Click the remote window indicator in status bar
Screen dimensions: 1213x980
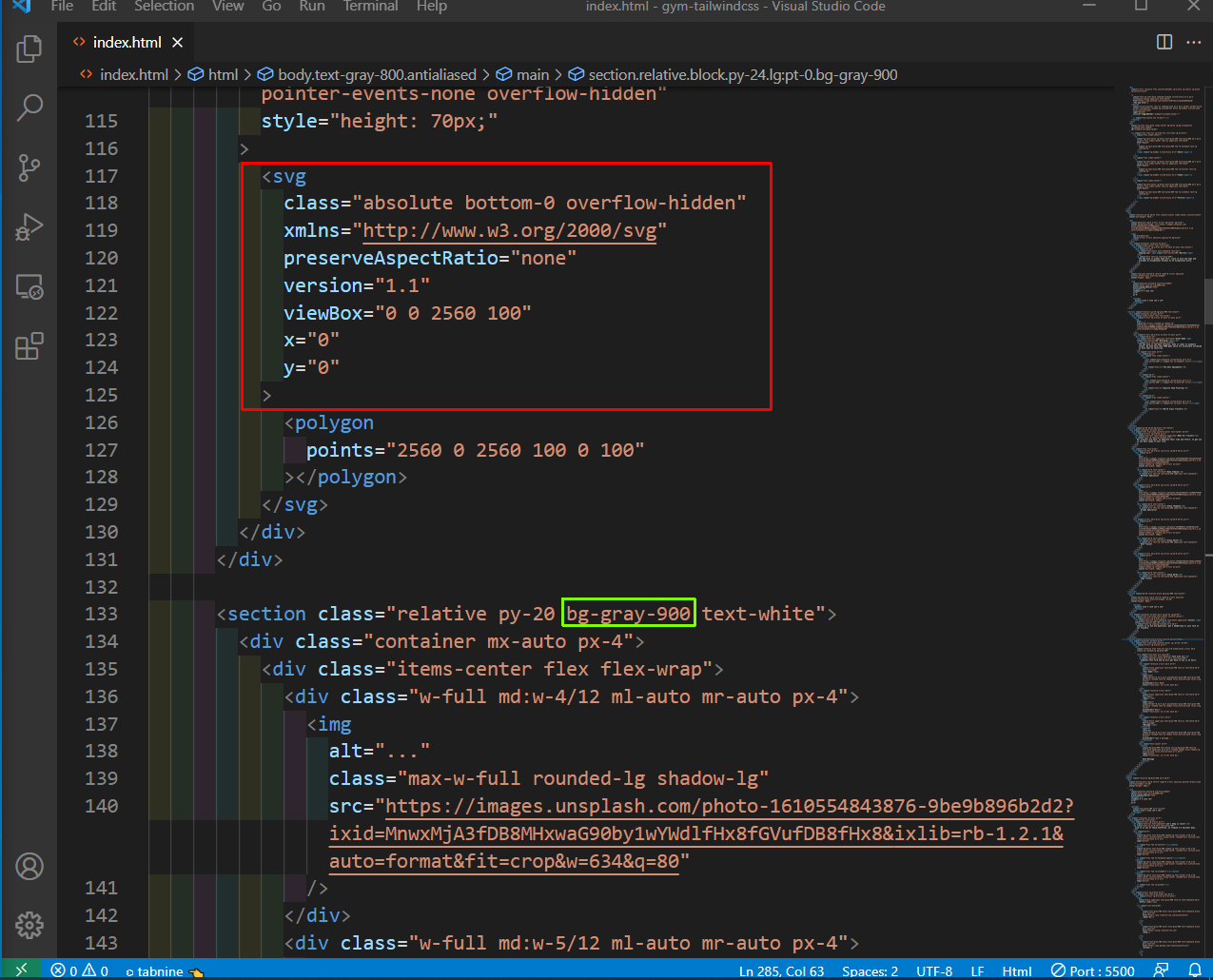[21, 970]
